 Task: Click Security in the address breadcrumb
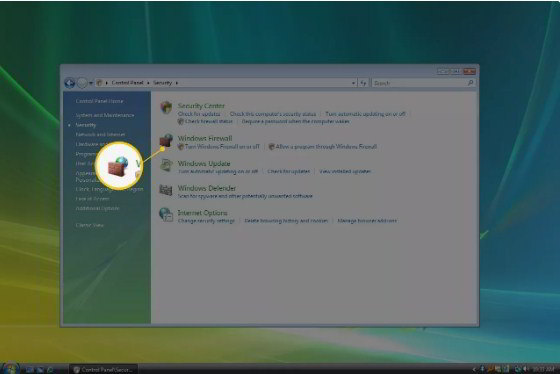click(x=162, y=83)
